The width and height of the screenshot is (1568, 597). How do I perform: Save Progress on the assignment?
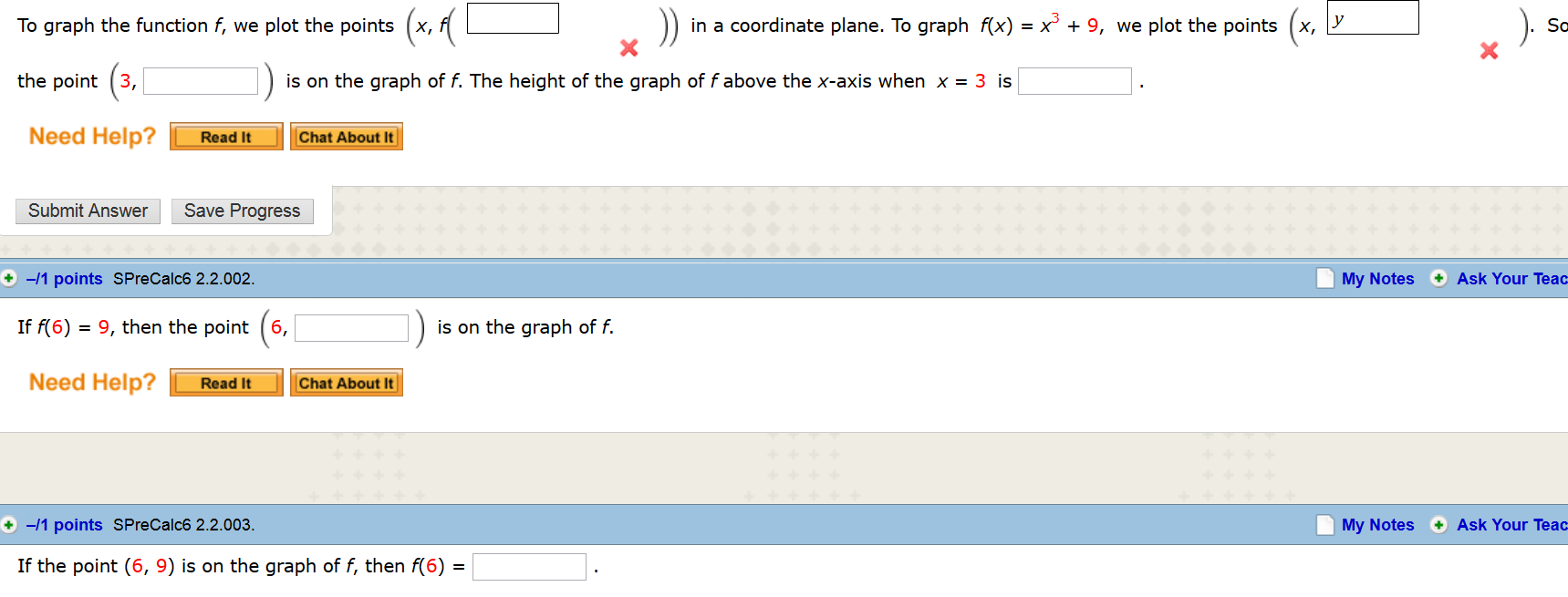(241, 211)
